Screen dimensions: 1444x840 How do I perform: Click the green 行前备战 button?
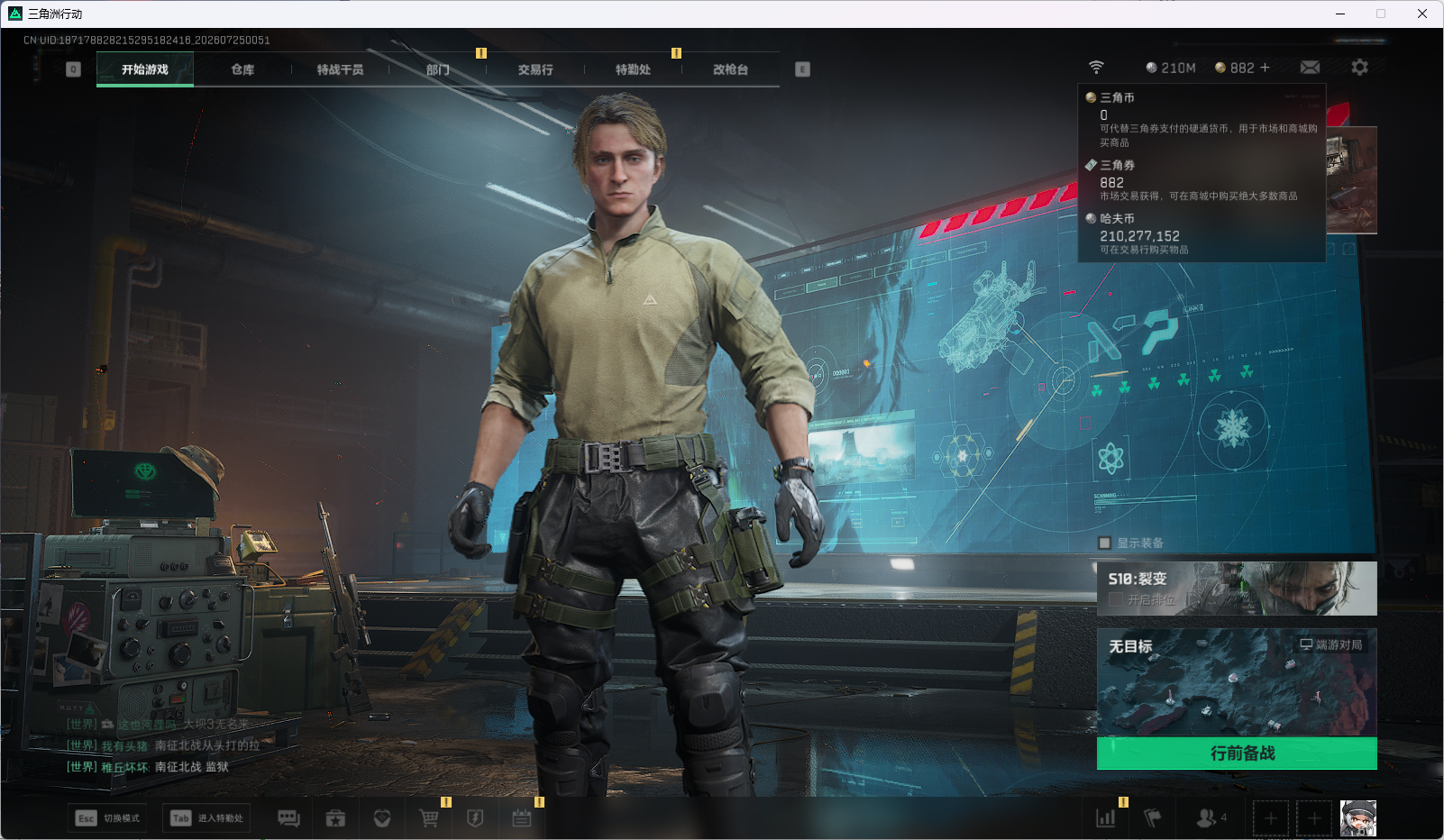1237,753
